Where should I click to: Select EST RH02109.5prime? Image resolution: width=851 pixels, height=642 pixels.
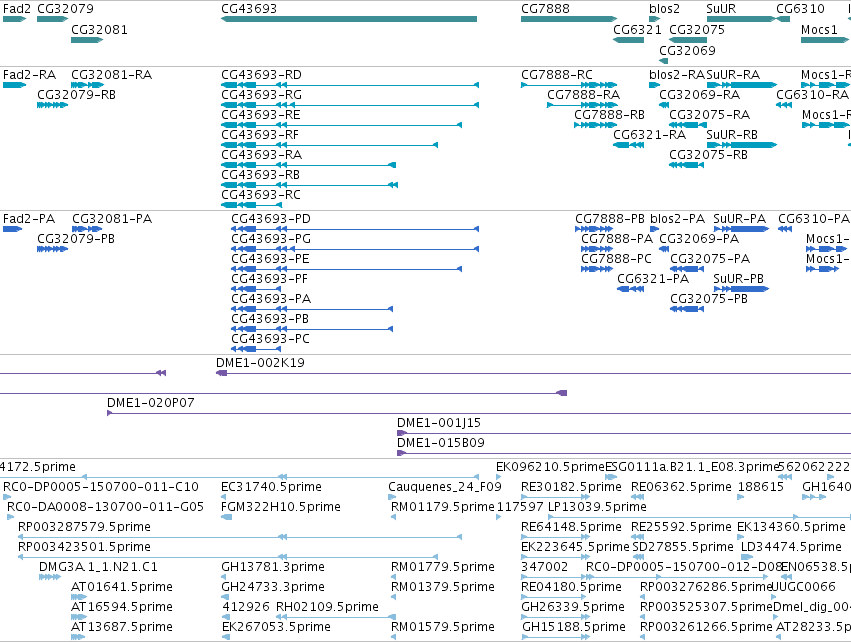click(x=336, y=618)
